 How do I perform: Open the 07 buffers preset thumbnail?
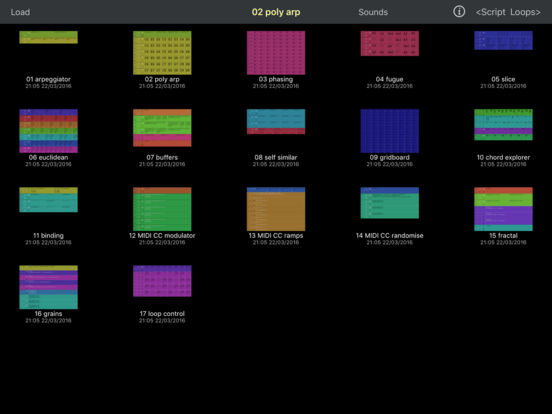(162, 128)
